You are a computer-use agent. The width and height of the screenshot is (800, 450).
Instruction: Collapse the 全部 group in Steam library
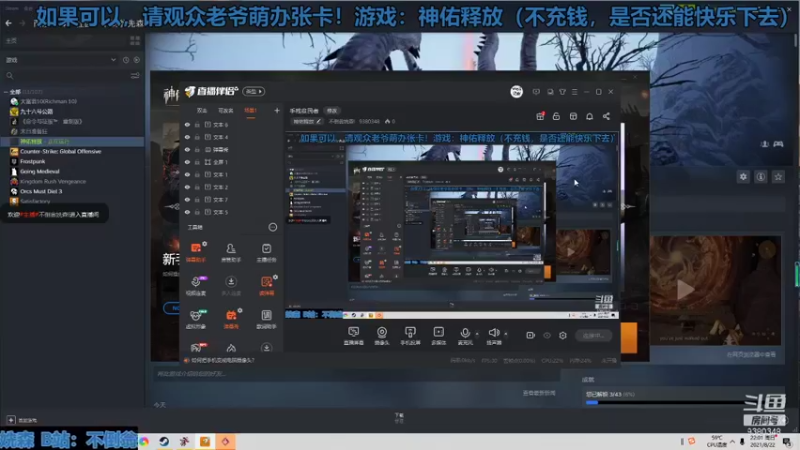tap(6, 92)
